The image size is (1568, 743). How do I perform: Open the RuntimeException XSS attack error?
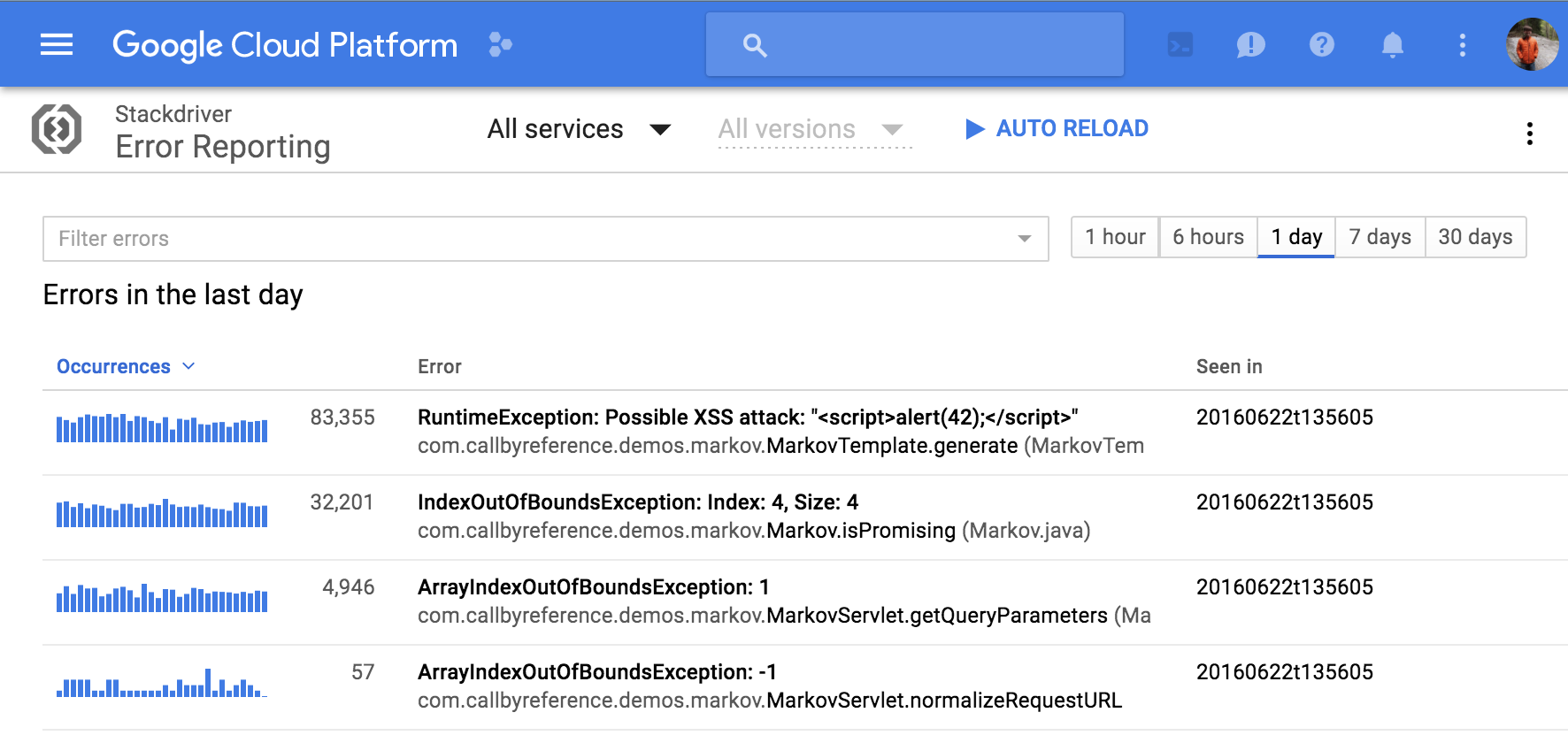[x=747, y=417]
